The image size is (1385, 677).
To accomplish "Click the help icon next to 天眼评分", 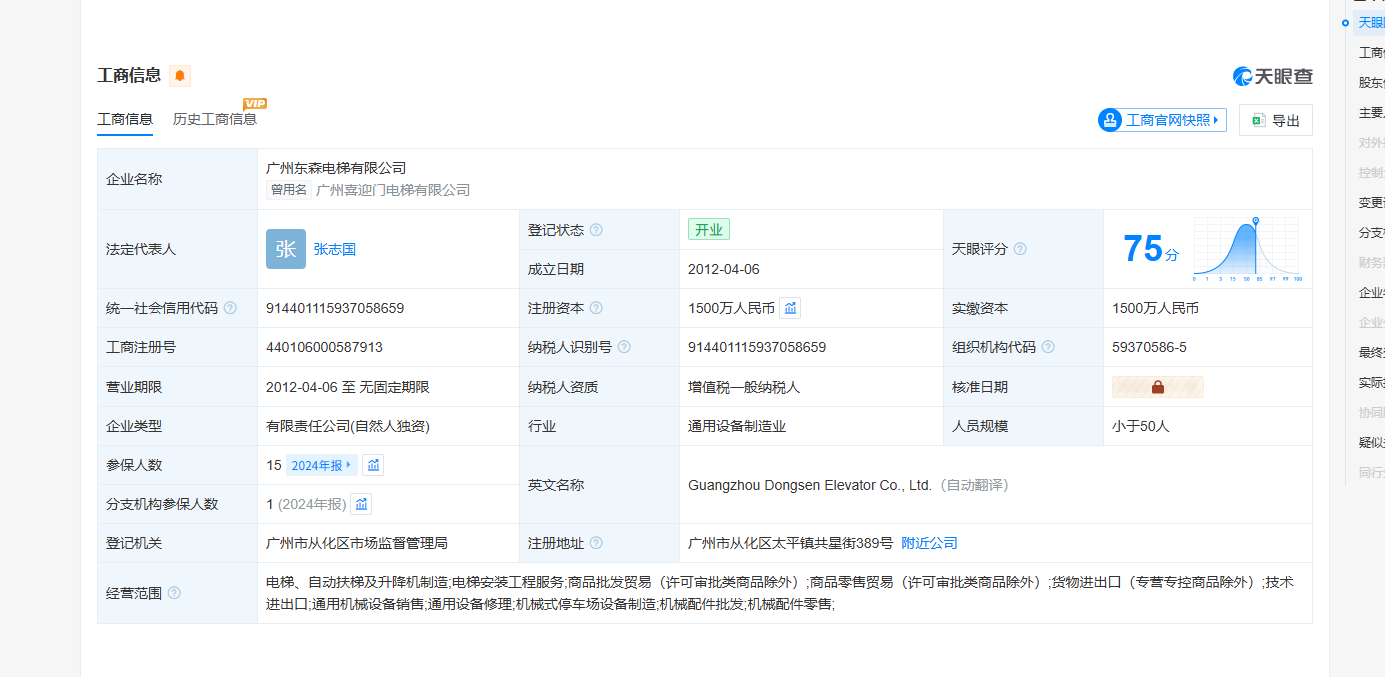I will point(1020,249).
